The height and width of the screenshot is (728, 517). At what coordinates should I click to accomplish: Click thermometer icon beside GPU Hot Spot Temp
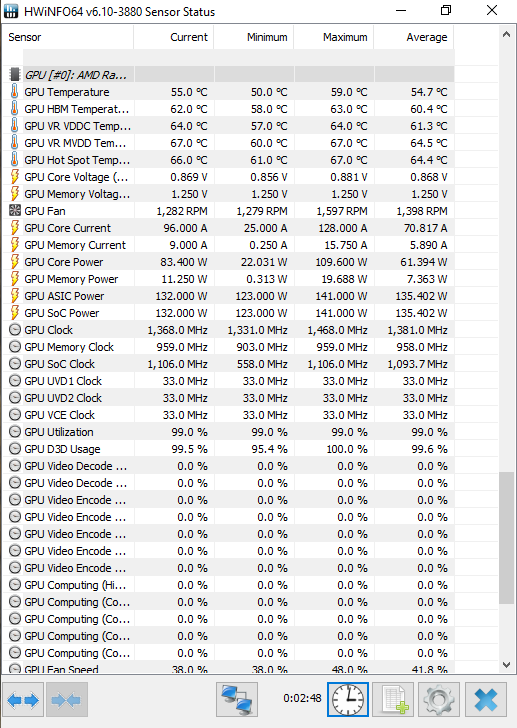(15, 160)
